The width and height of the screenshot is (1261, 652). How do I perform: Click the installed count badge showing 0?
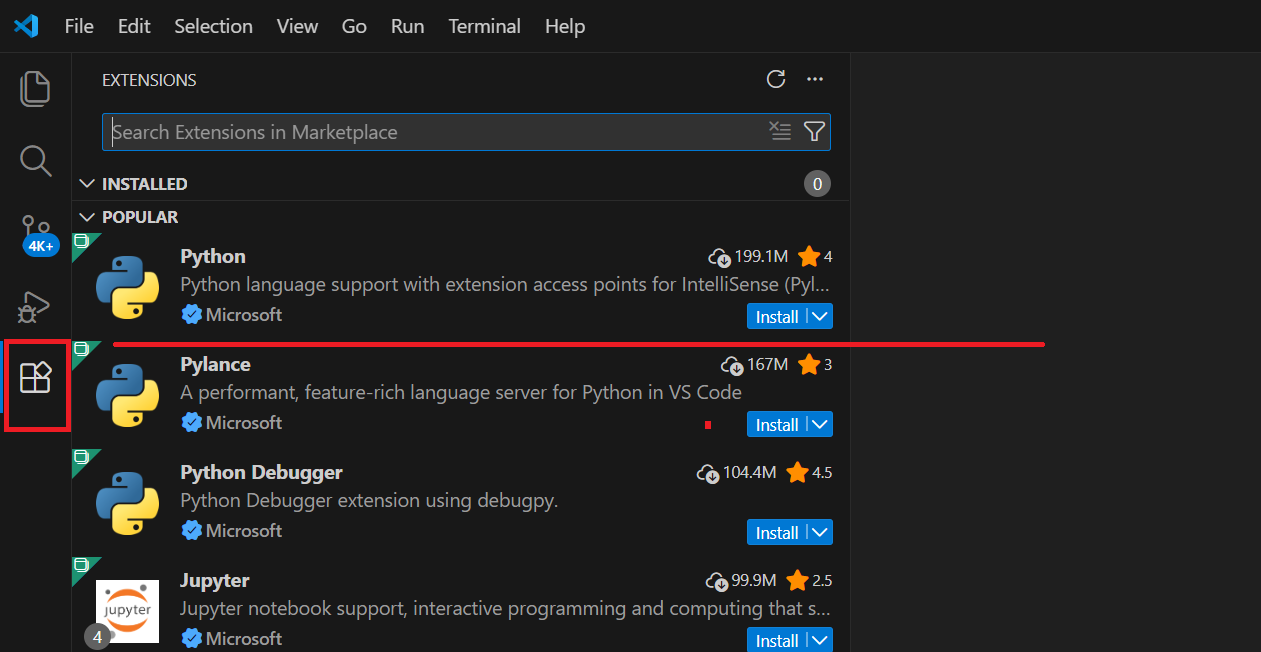(817, 184)
